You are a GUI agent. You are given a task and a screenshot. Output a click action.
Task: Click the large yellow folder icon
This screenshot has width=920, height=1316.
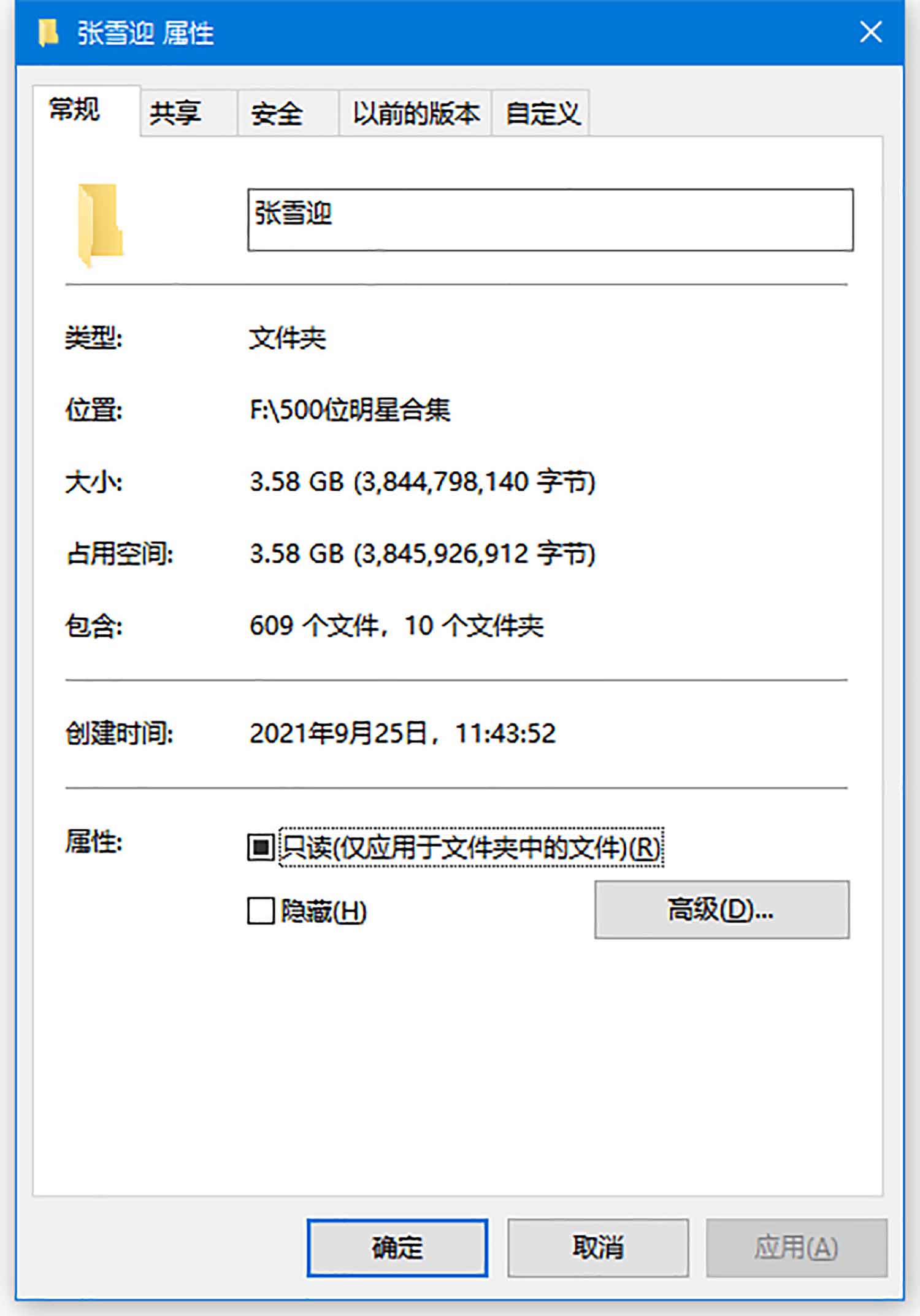pos(101,225)
